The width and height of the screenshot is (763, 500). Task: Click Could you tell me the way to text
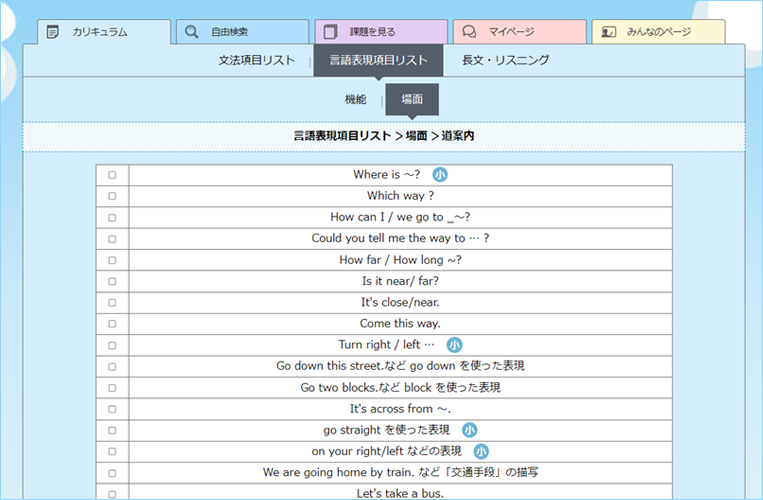(x=400, y=238)
